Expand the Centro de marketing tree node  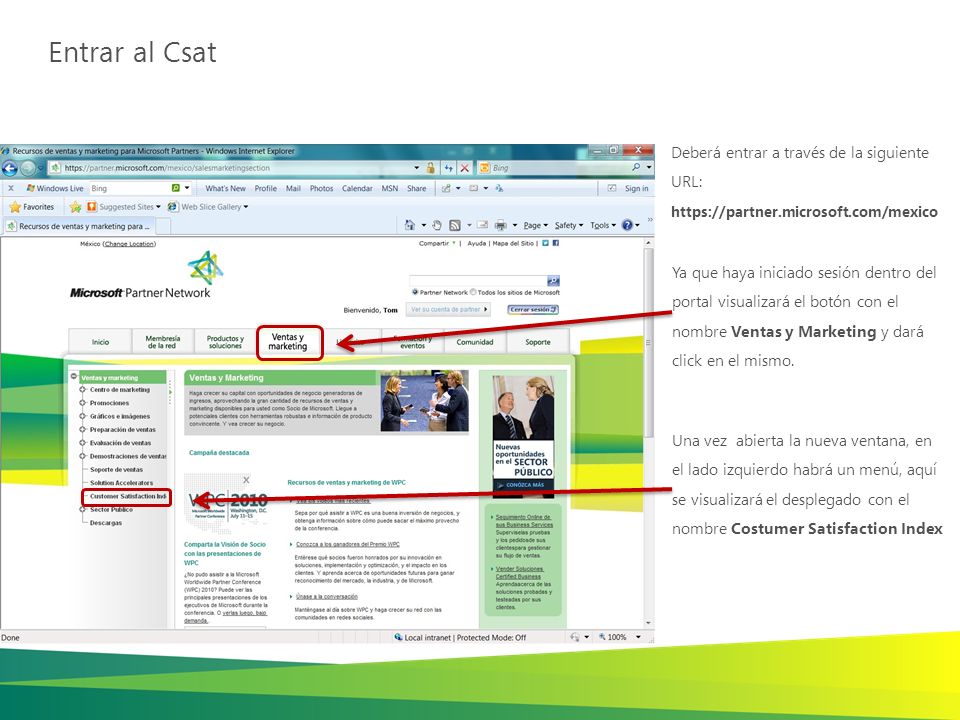pyautogui.click(x=83, y=389)
